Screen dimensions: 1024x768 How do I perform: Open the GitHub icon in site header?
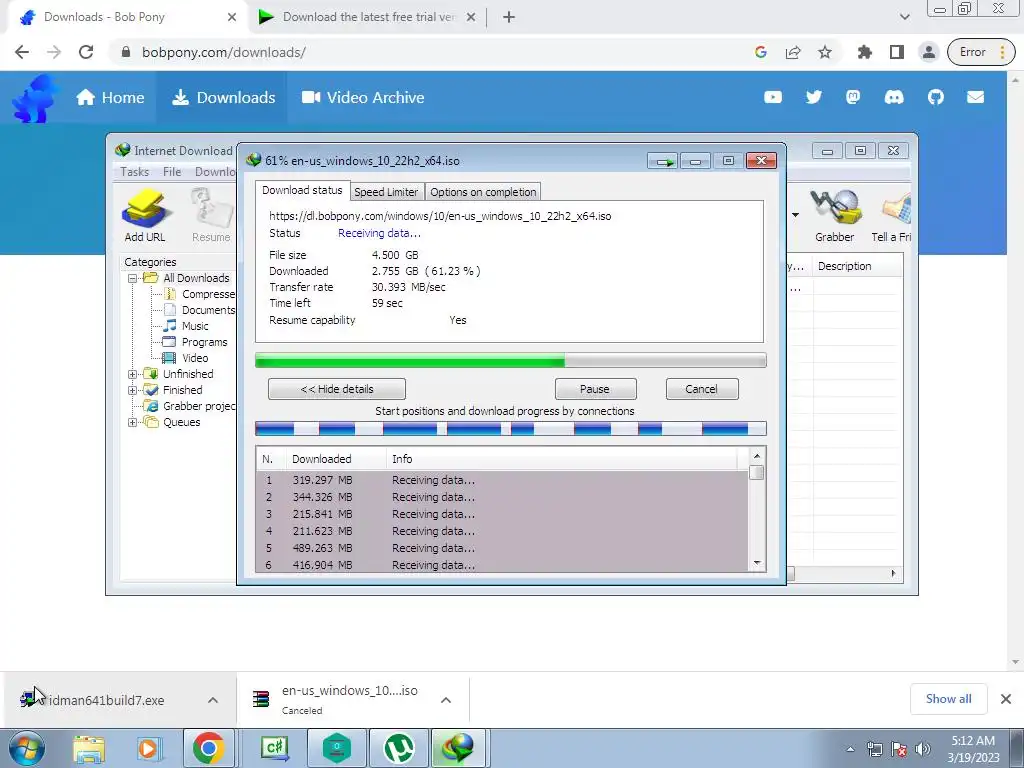click(x=936, y=97)
